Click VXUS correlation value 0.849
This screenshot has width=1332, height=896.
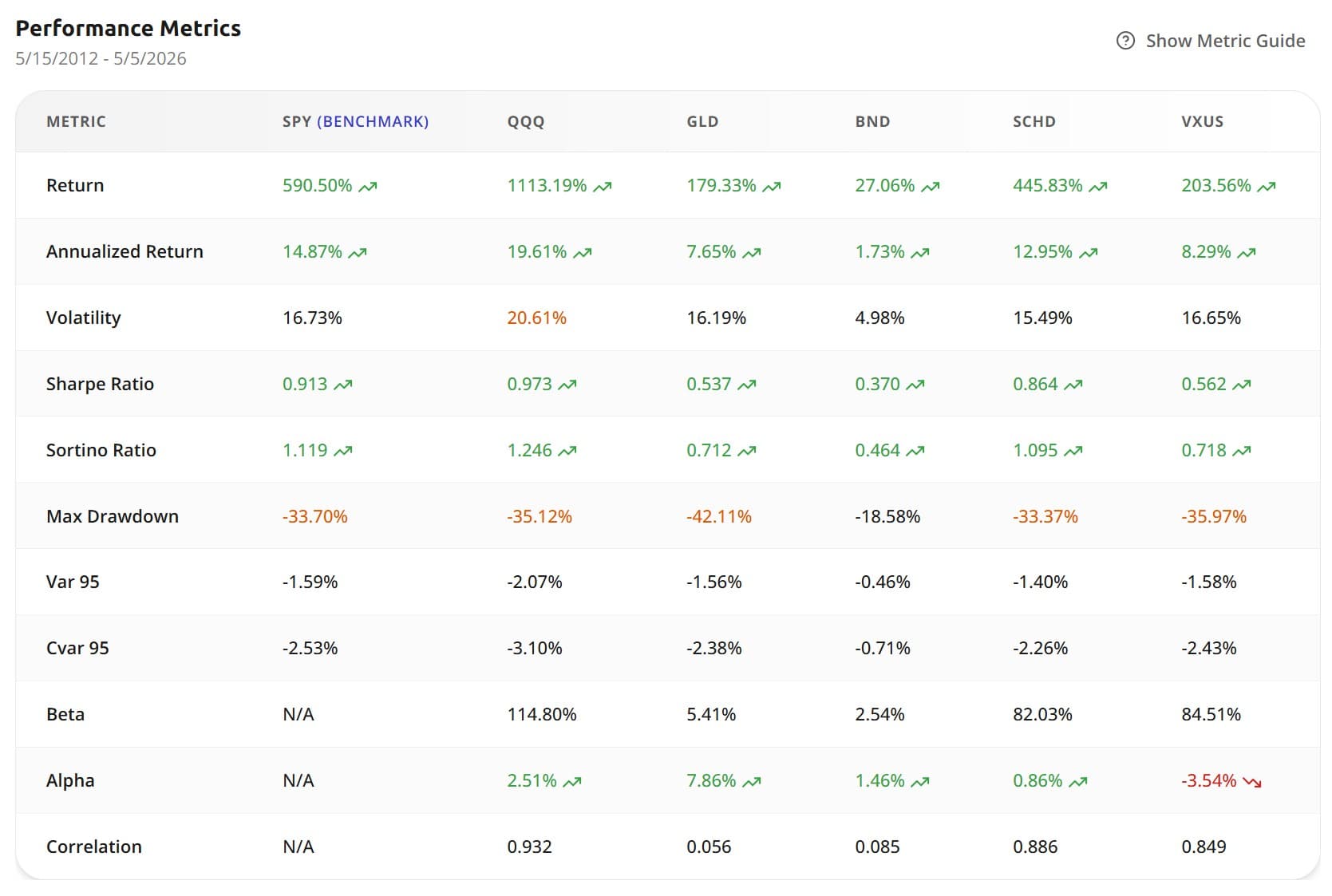(1204, 847)
